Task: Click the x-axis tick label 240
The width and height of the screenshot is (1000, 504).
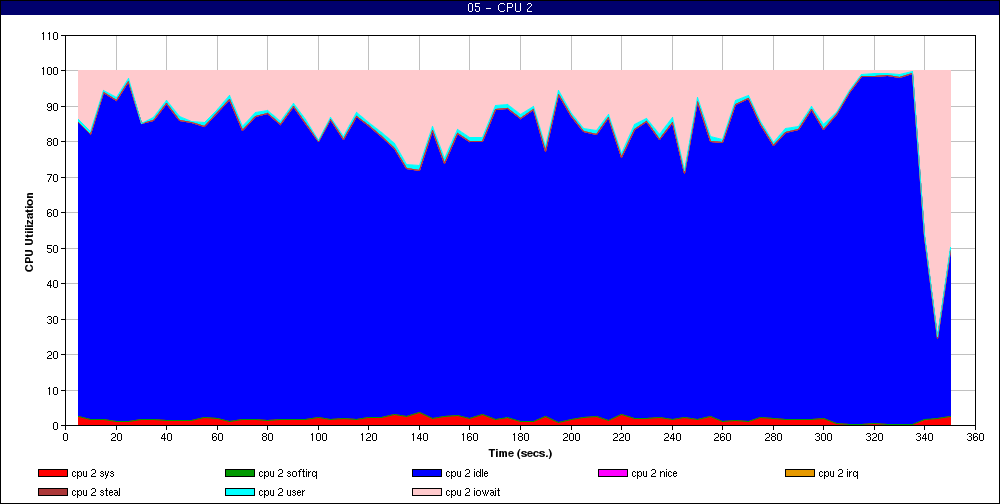Action: [x=672, y=437]
